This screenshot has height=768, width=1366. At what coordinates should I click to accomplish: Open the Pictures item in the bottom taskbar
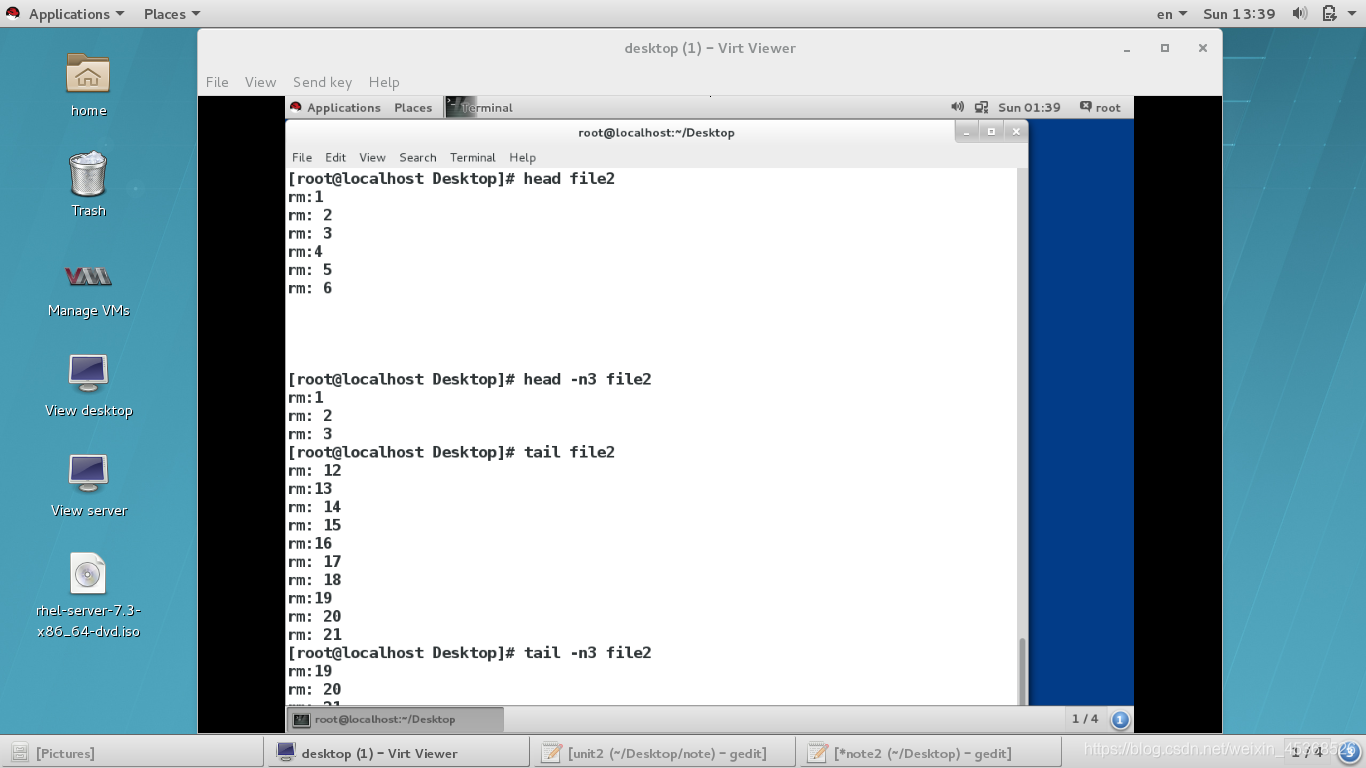pos(61,752)
